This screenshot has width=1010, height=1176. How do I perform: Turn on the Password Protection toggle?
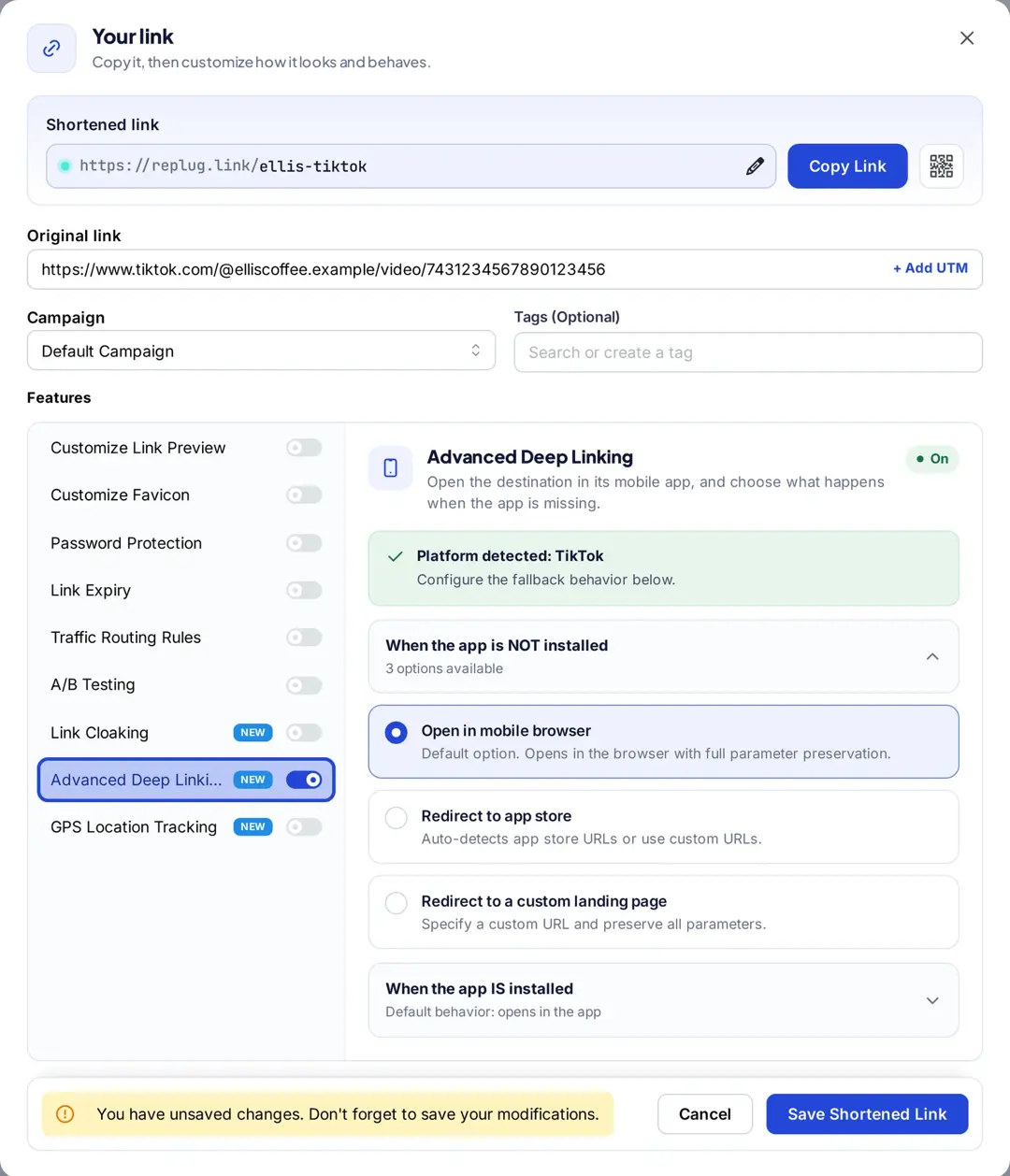point(304,543)
